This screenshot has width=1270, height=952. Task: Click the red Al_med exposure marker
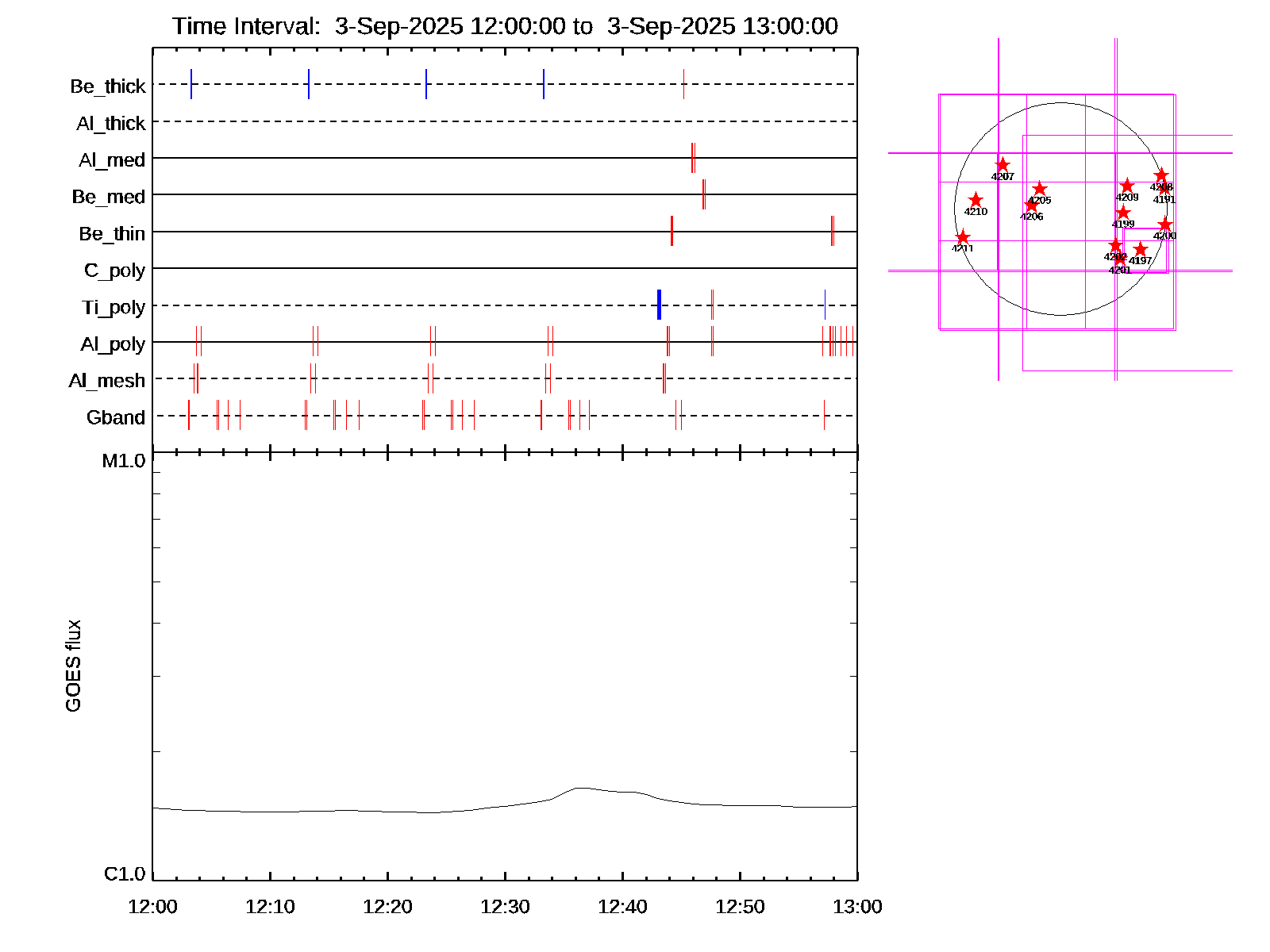tap(693, 158)
